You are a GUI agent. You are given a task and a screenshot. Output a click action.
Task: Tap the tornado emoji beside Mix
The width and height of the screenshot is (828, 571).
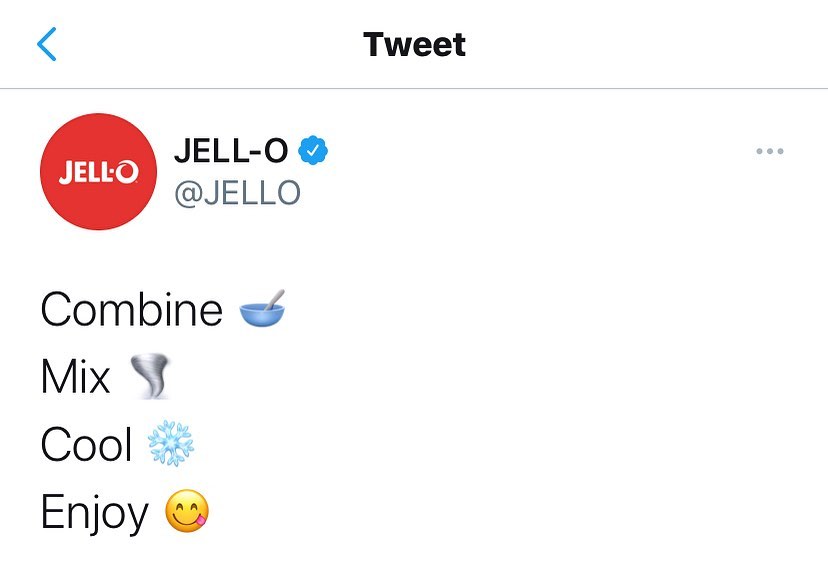tap(150, 378)
